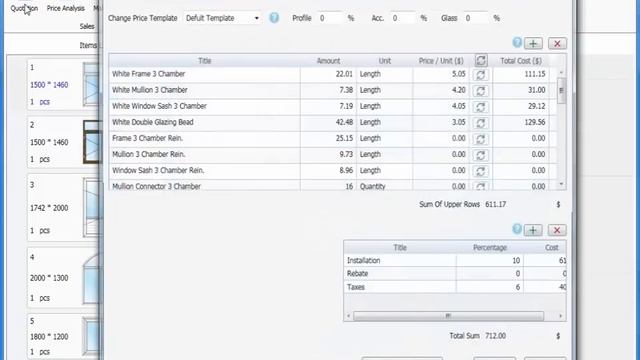Delete a row from the upper price table
Image resolution: width=640 pixels, height=360 pixels.
[x=557, y=43]
